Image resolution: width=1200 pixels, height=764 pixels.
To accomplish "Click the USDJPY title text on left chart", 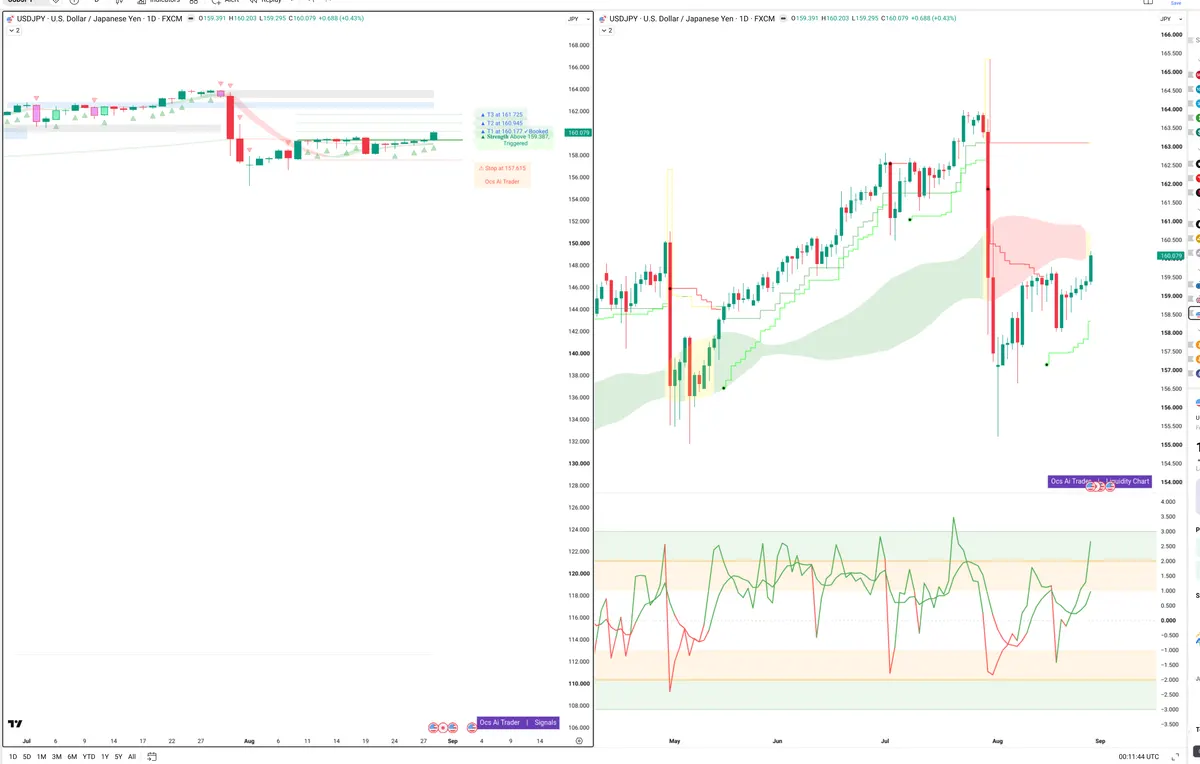I will pos(98,19).
